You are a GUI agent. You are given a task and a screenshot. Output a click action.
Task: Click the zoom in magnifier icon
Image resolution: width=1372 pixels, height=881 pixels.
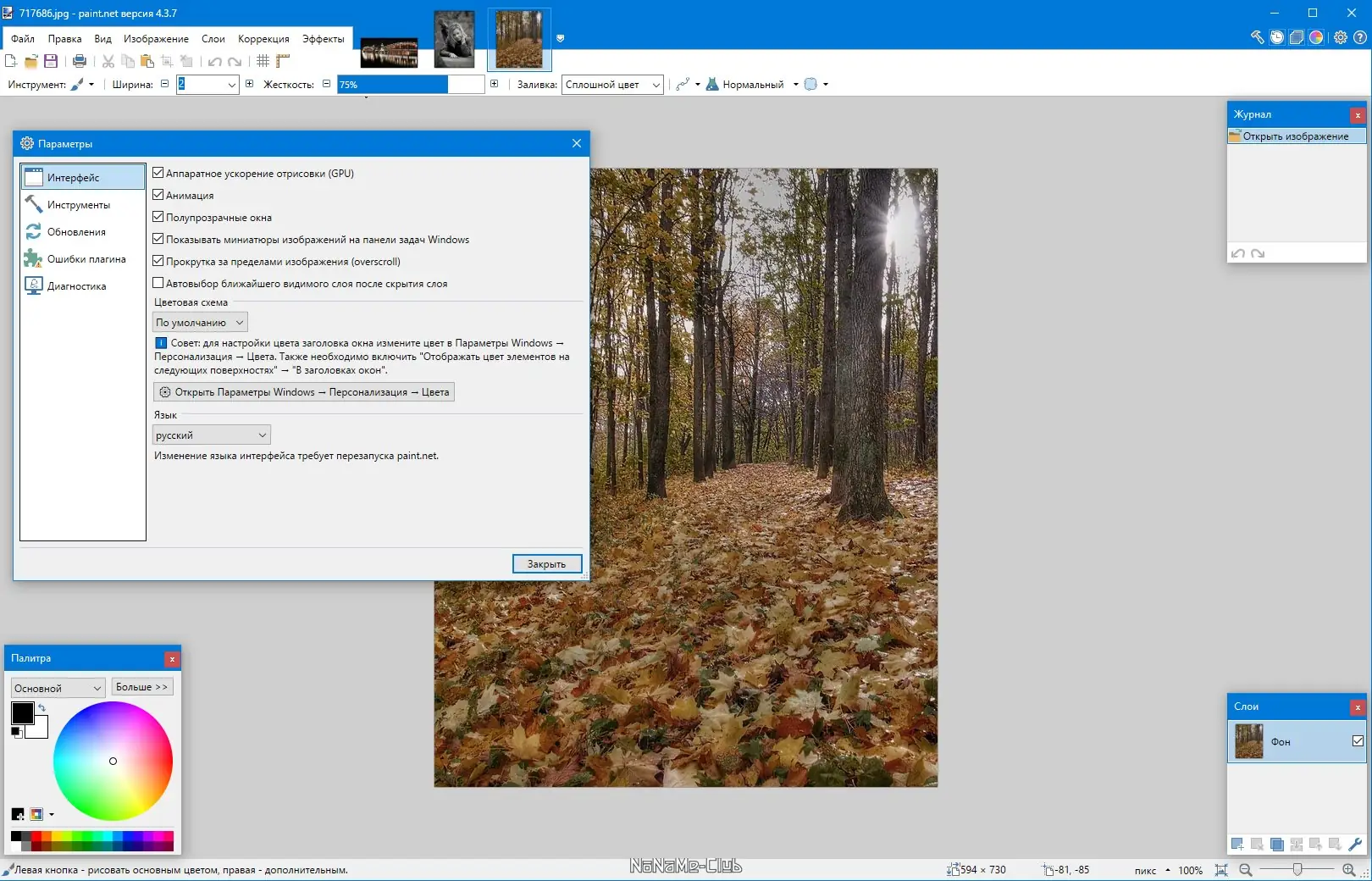[x=1349, y=870]
